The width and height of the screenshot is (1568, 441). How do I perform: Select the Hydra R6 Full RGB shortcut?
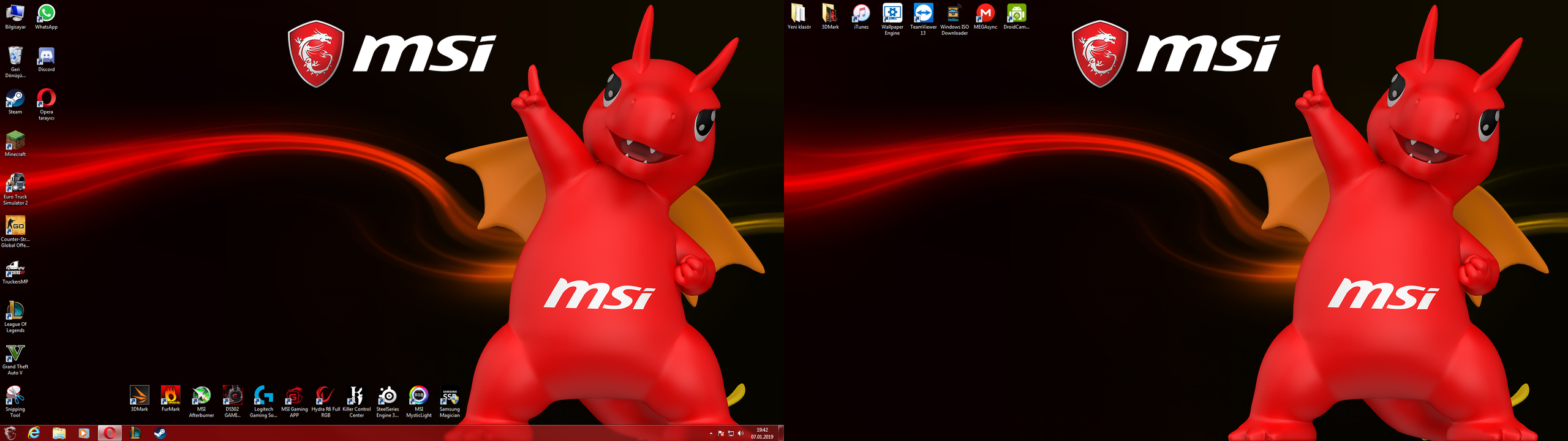(x=325, y=401)
